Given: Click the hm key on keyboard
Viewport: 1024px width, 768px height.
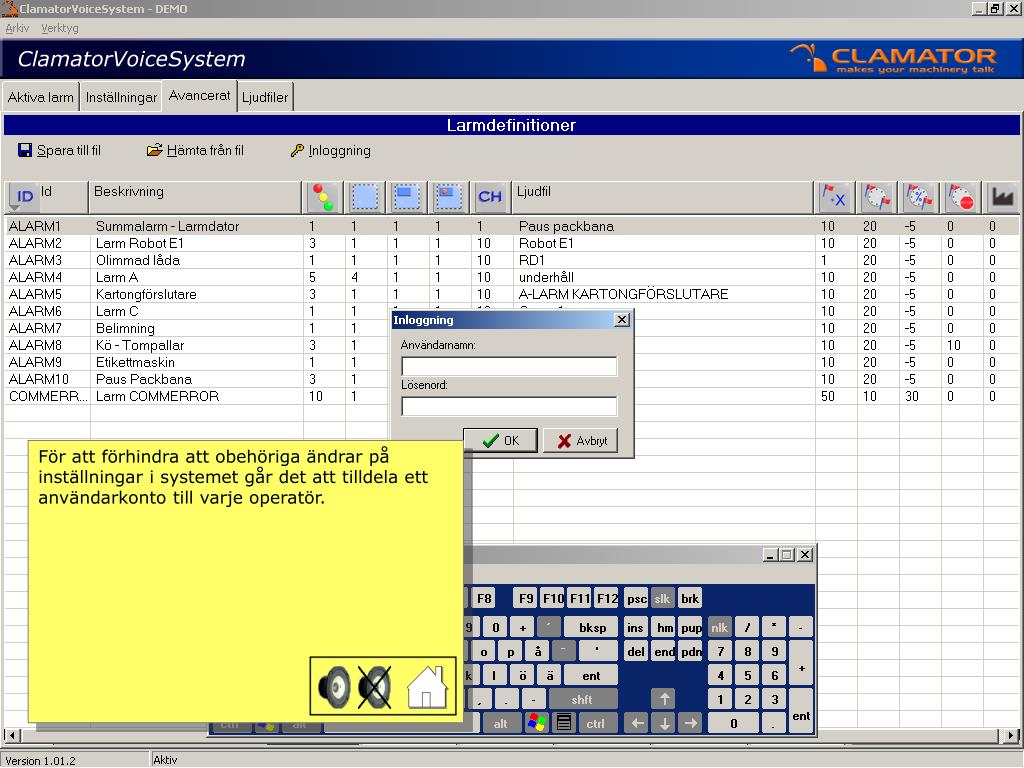Looking at the screenshot, I should tap(665, 628).
